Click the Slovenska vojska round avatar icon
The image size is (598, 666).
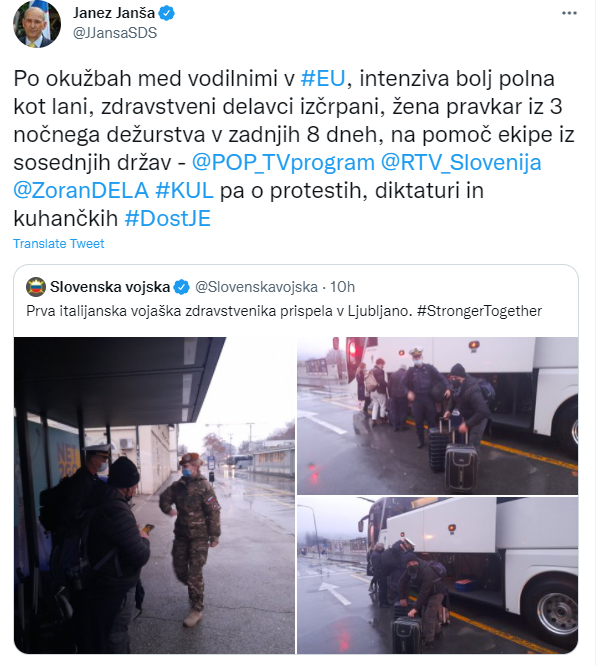point(36,288)
